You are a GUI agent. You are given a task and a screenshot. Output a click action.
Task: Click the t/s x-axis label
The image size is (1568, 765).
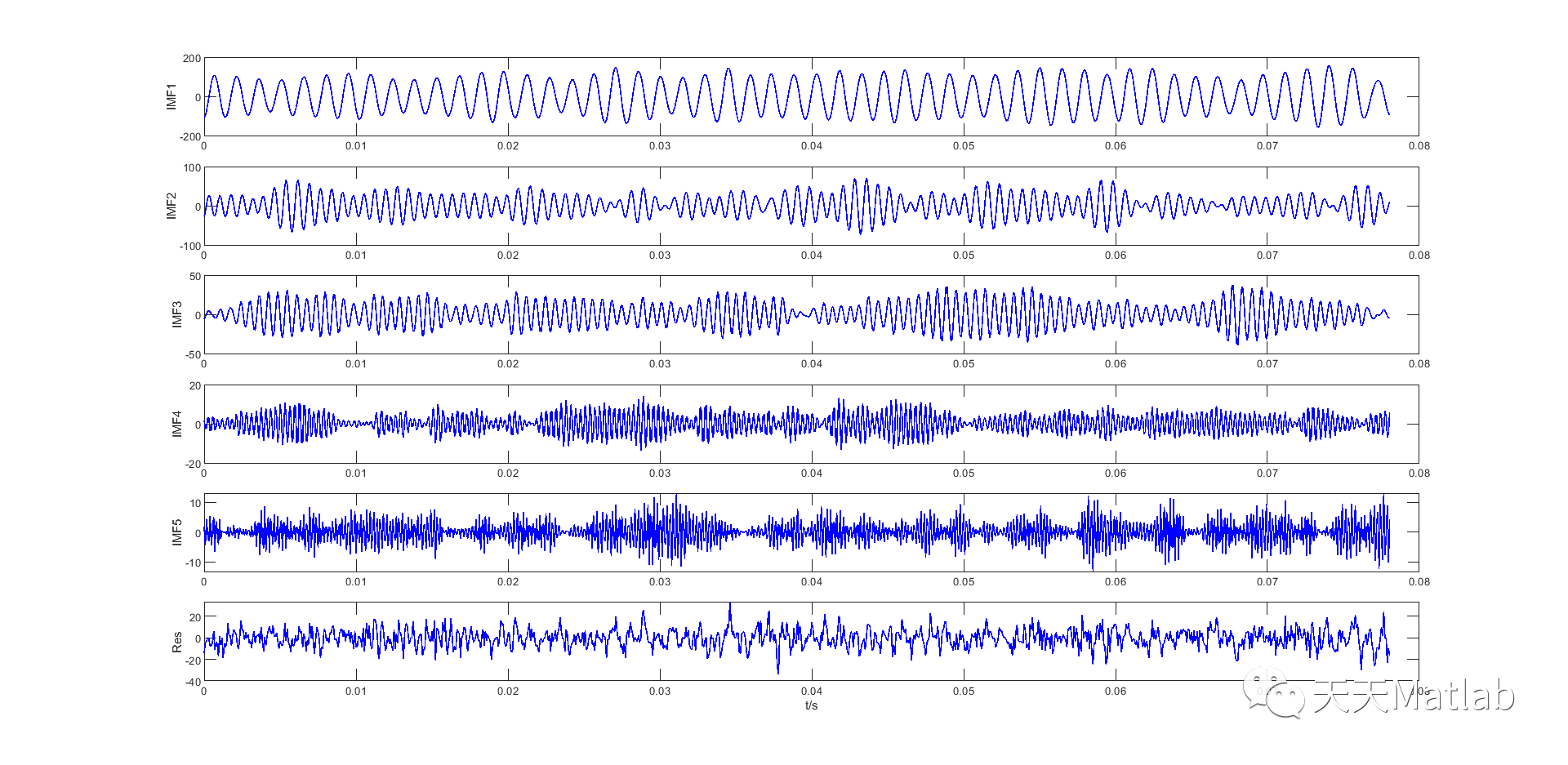pyautogui.click(x=811, y=705)
